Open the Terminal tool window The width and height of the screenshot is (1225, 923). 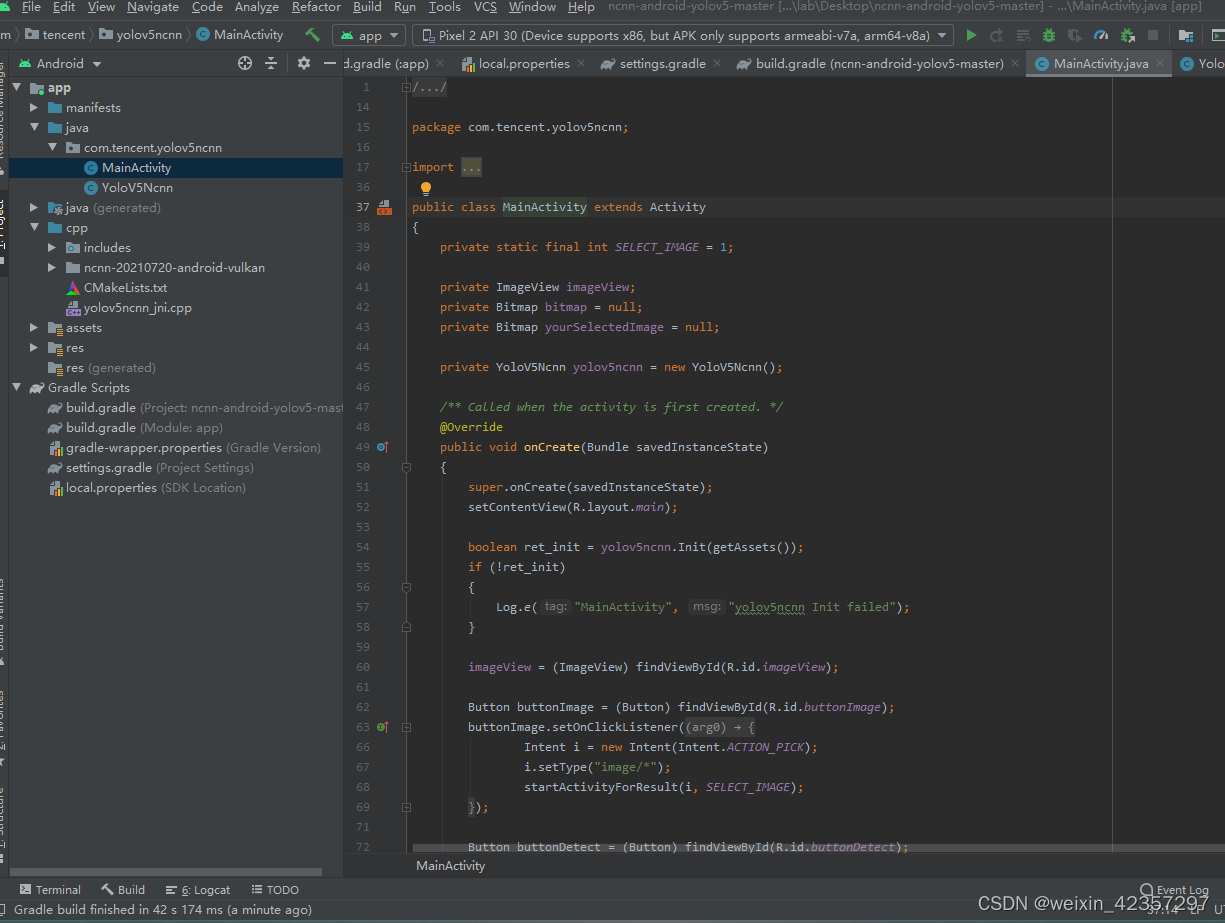point(50,889)
